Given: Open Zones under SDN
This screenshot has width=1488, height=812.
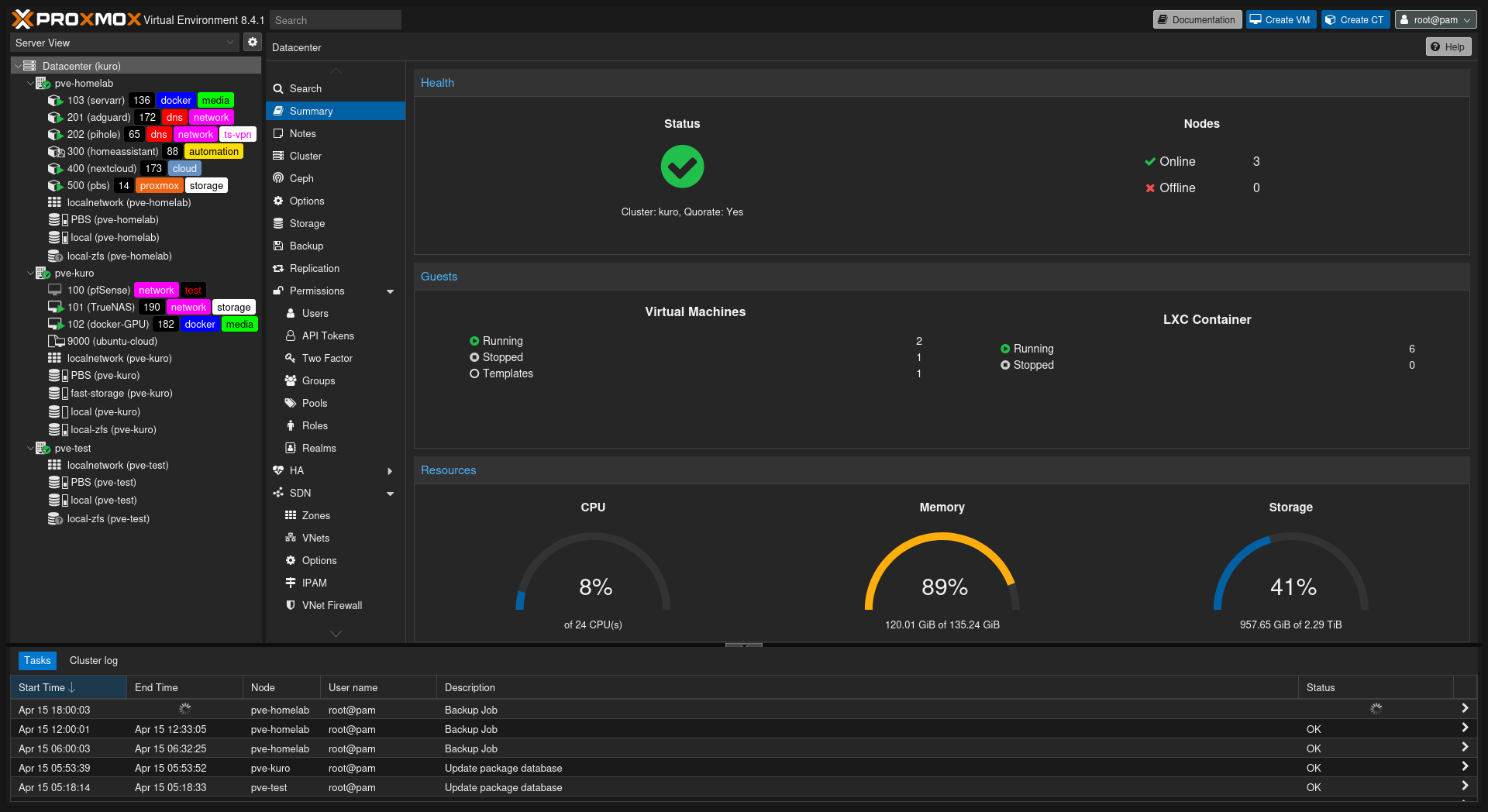Looking at the screenshot, I should click(x=316, y=514).
